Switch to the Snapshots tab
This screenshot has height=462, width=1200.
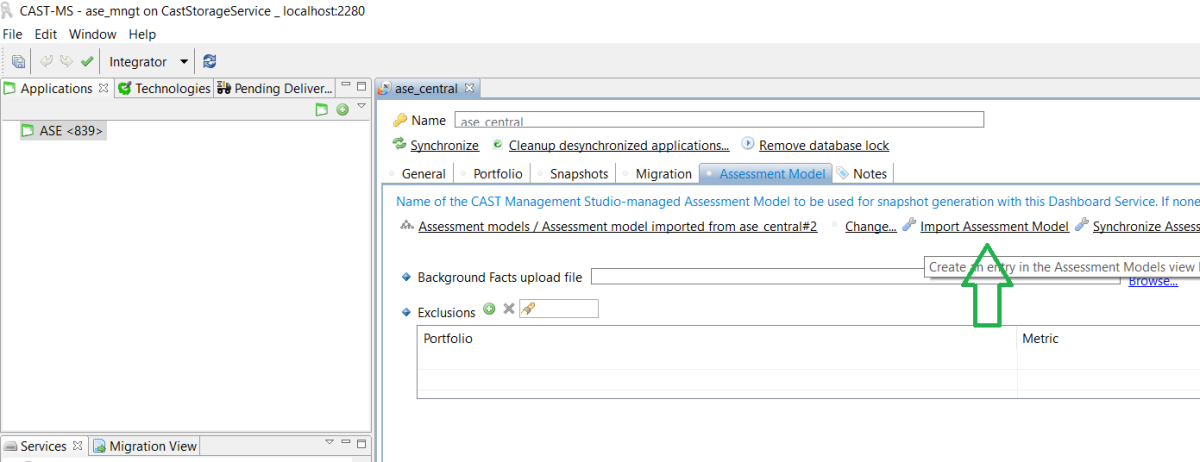point(578,173)
